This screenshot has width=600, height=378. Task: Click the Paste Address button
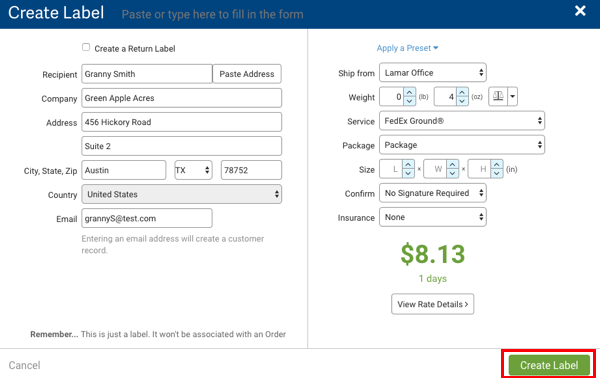[247, 74]
